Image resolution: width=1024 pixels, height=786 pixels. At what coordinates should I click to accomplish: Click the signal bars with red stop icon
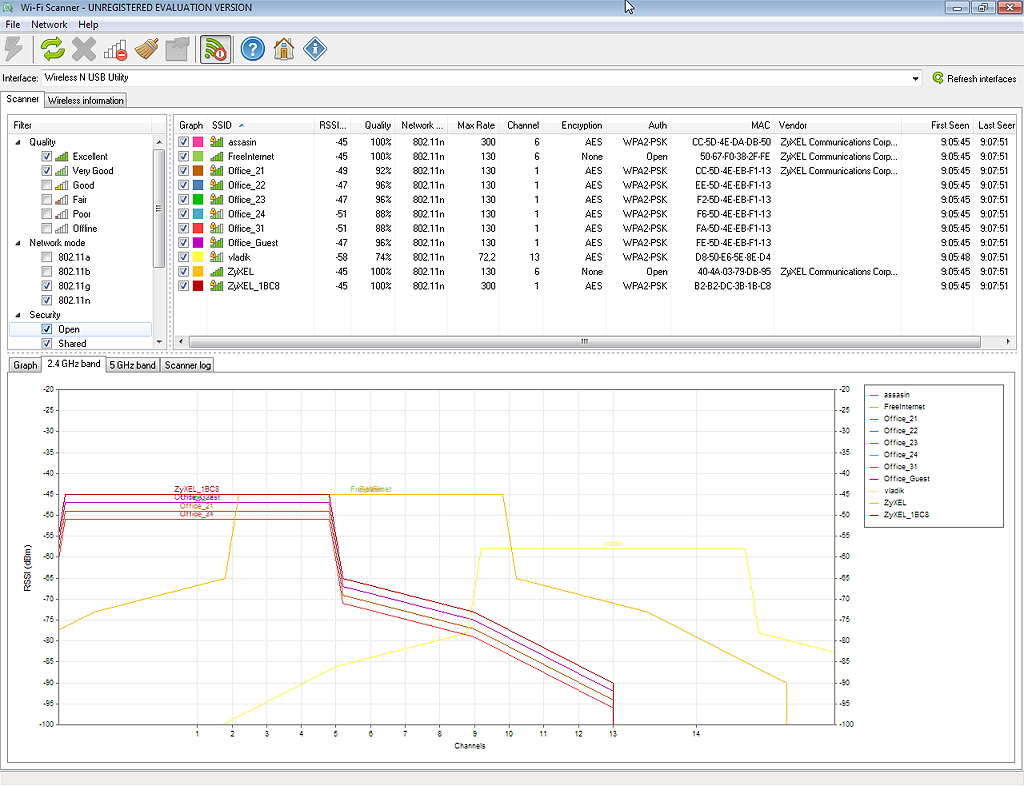click(x=115, y=48)
